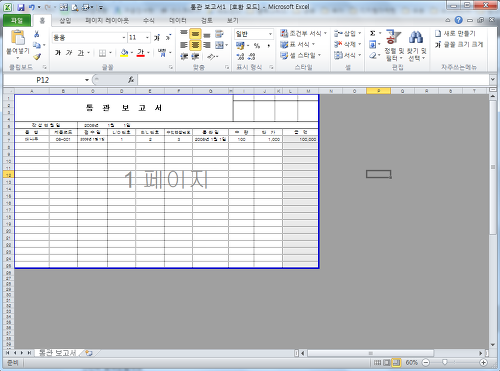Switch to Page Break Preview in status bar
The height and width of the screenshot is (371, 500).
click(x=396, y=362)
